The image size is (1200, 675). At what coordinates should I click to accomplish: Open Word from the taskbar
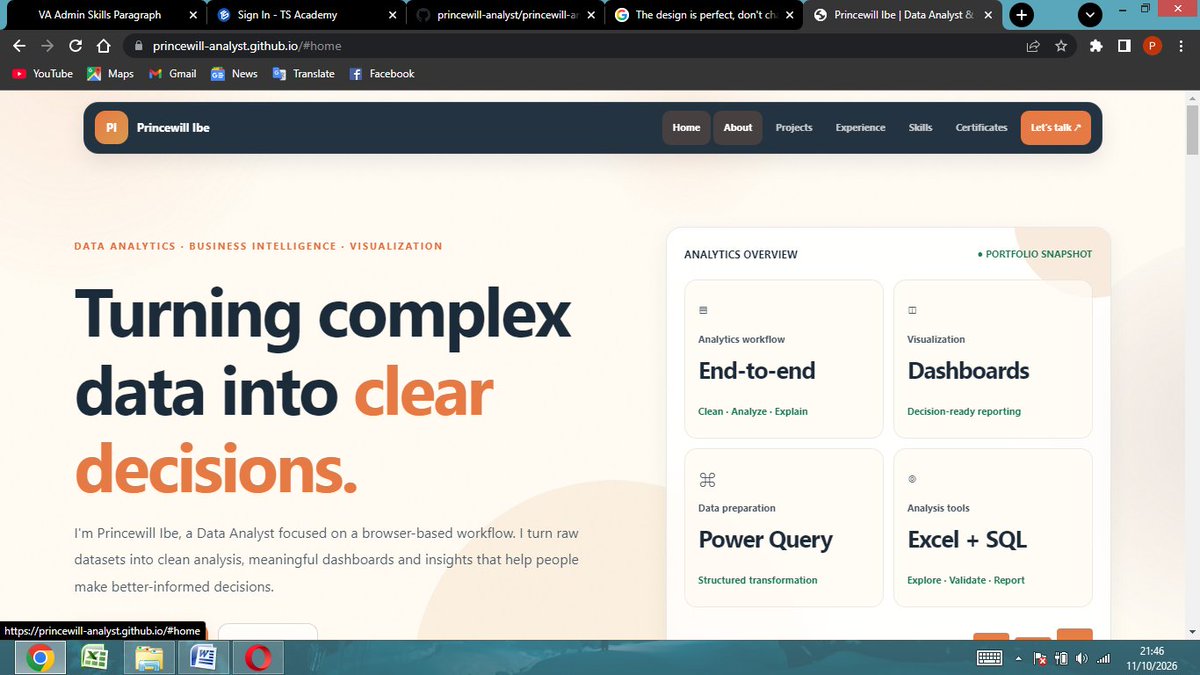click(x=203, y=658)
